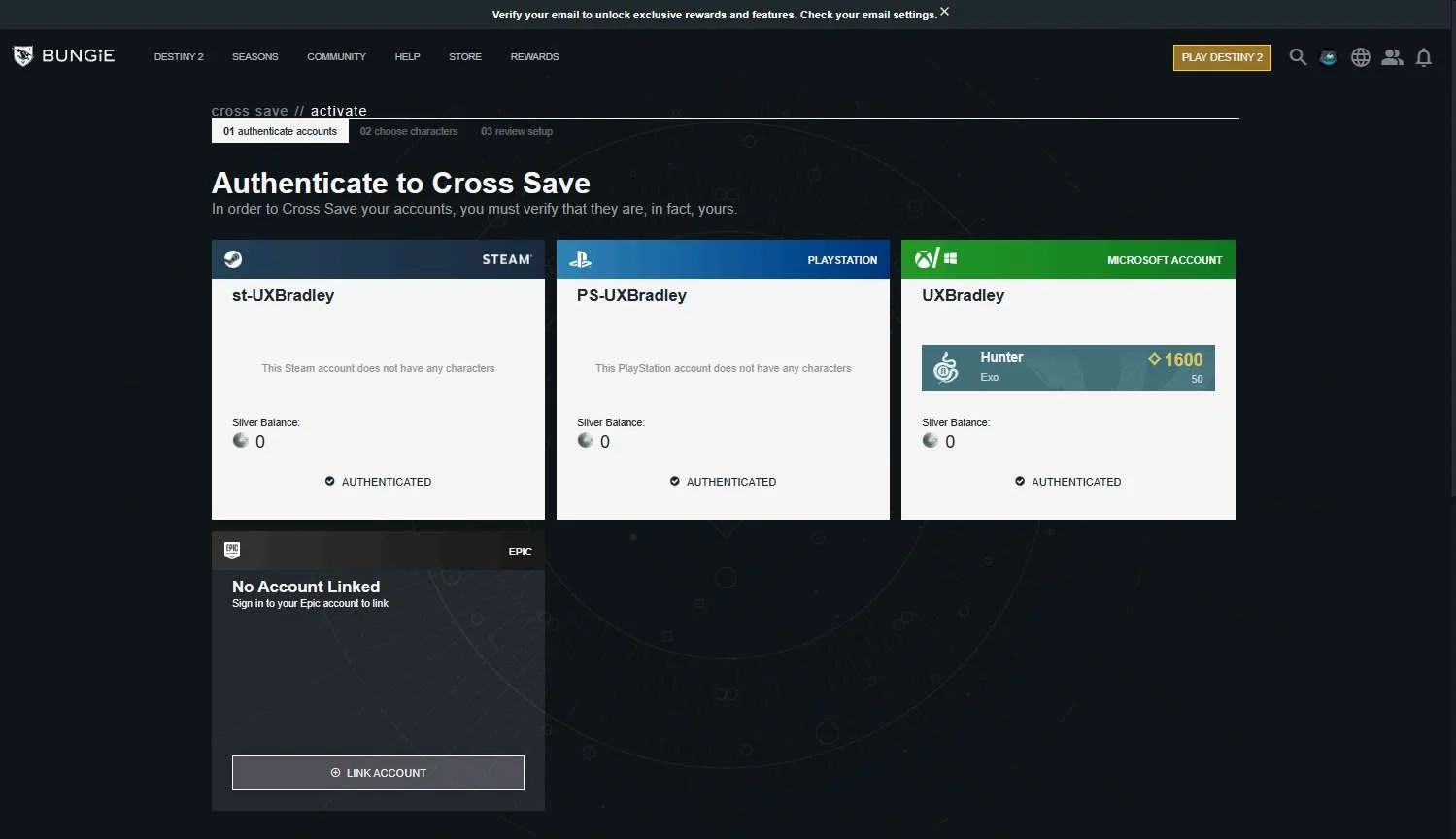Image resolution: width=1456 pixels, height=839 pixels.
Task: Click the Bungie shield logo
Action: [23, 56]
